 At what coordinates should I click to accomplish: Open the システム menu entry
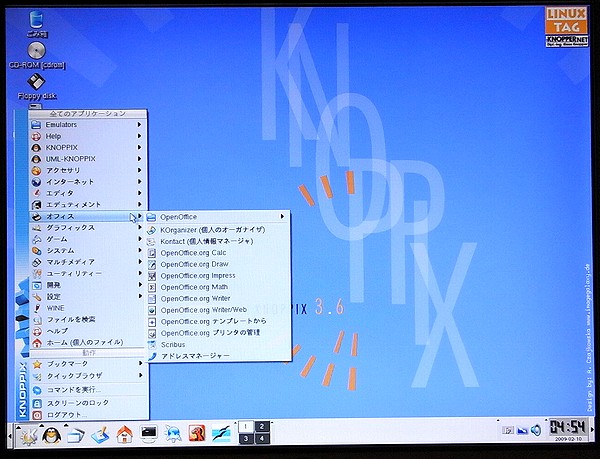88,251
